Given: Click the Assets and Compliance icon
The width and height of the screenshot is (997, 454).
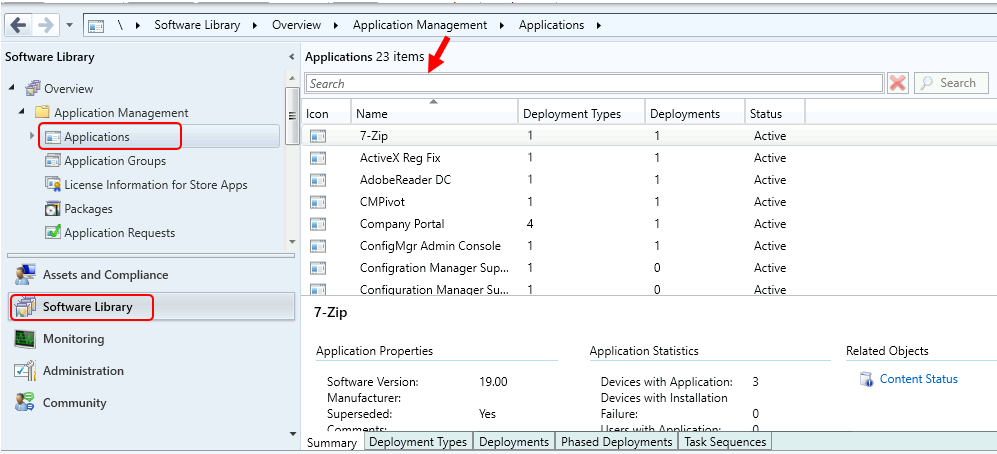Looking at the screenshot, I should [25, 275].
